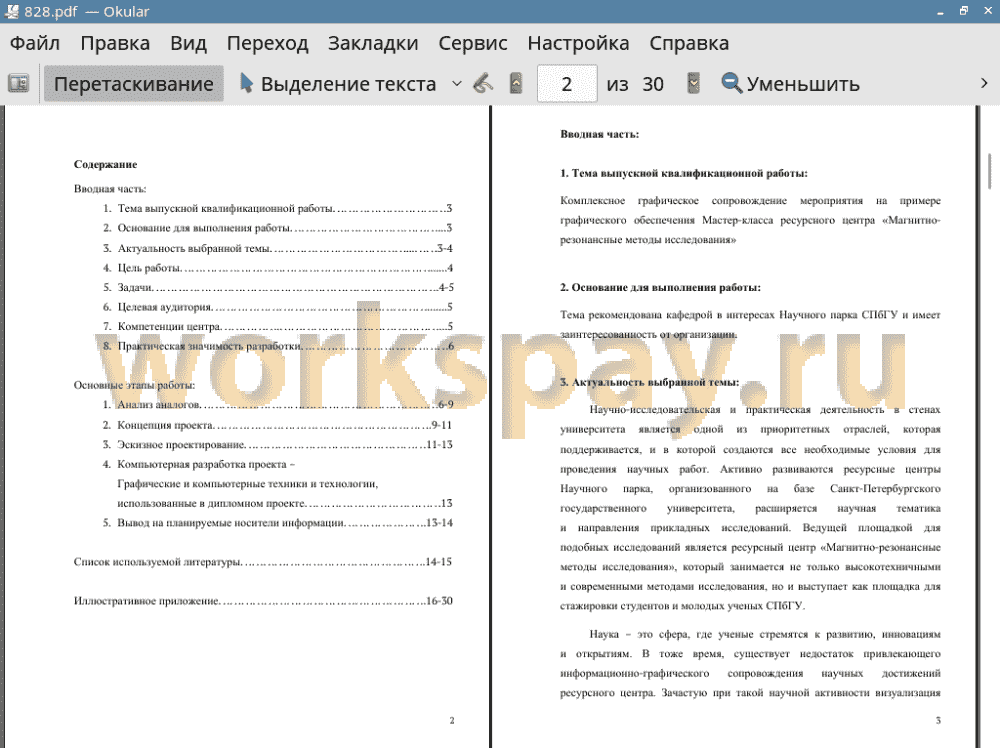The height and width of the screenshot is (748, 1000).
Task: Open the Сервис menu
Action: click(473, 43)
